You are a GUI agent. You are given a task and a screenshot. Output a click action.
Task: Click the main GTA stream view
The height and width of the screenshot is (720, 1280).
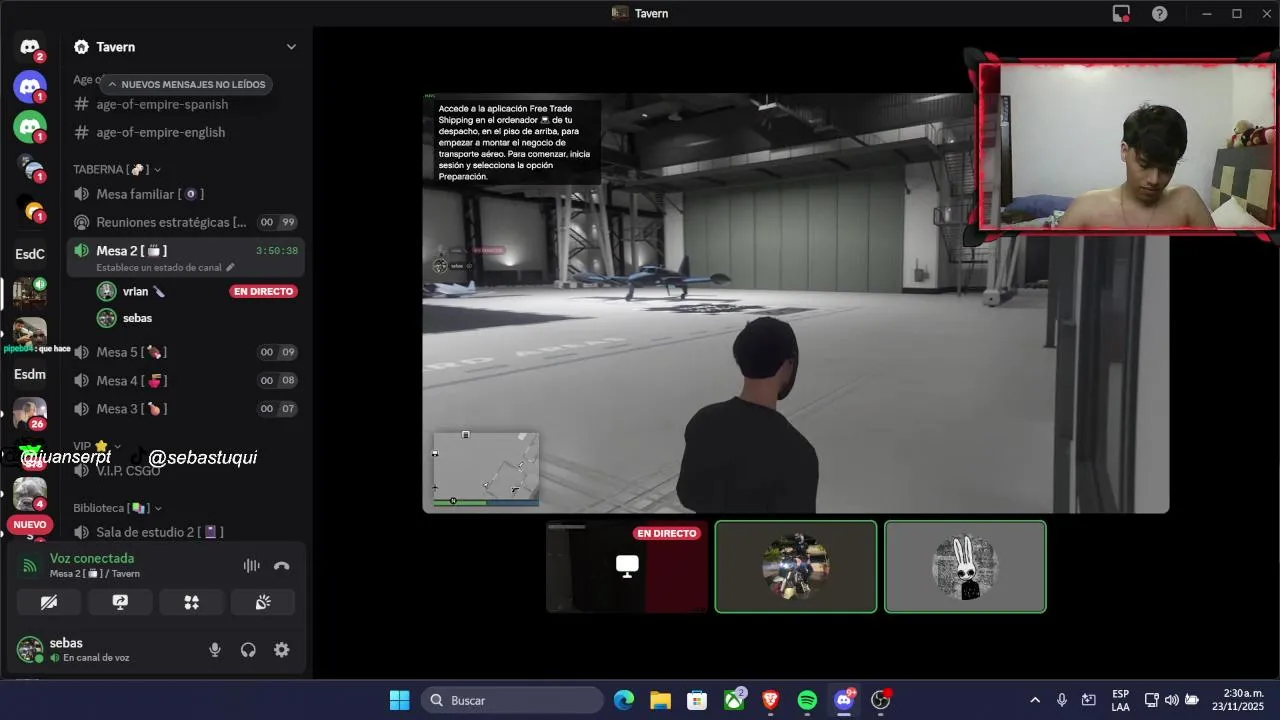click(796, 303)
